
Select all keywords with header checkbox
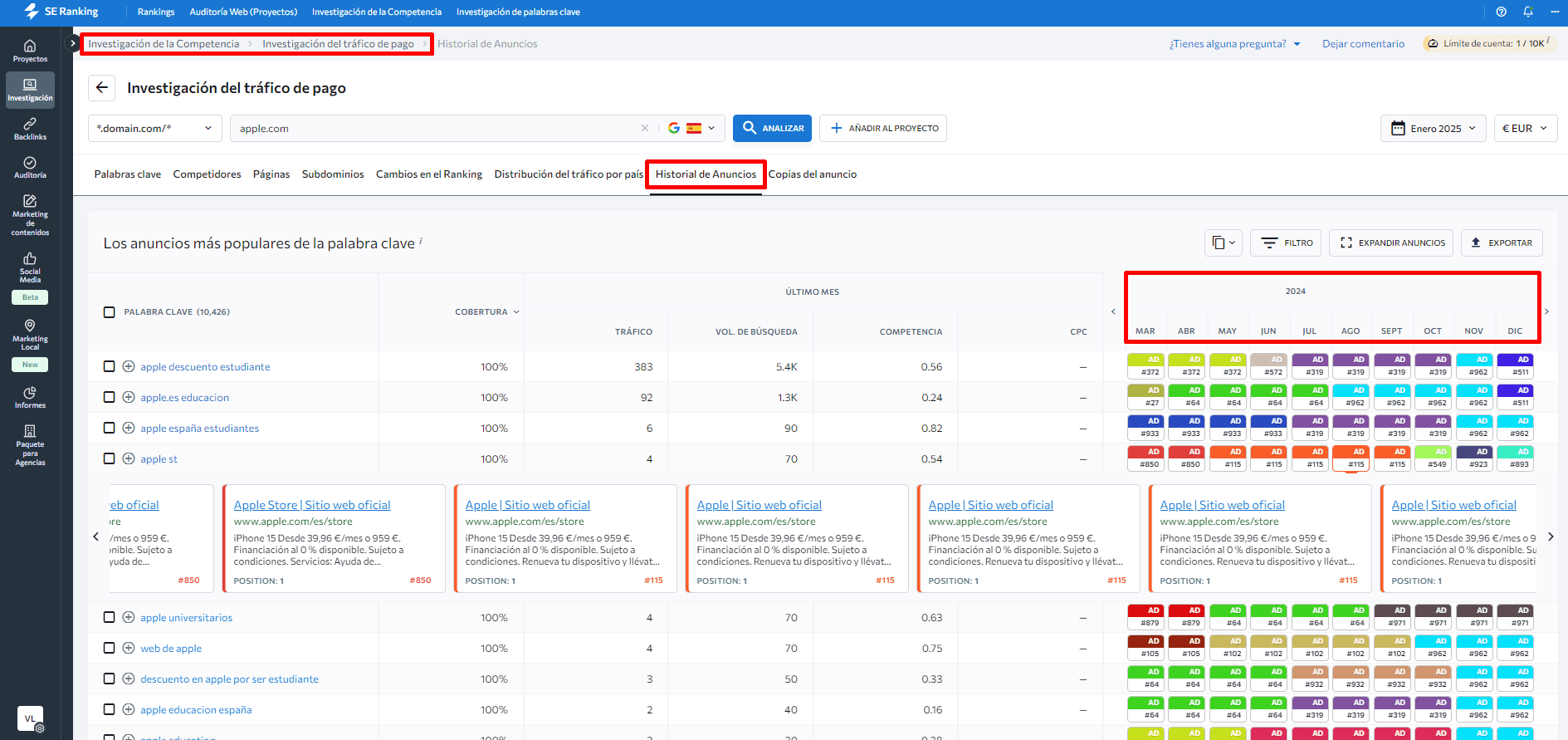(x=109, y=312)
